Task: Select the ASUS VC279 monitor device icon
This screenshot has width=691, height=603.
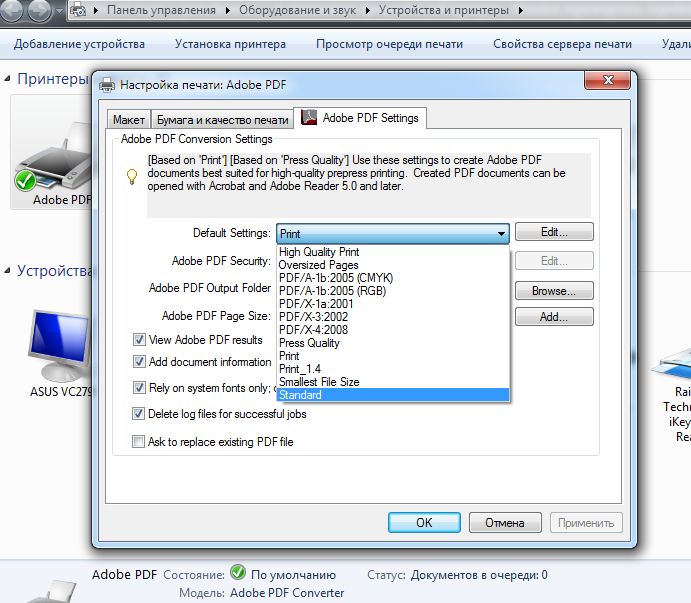Action: [x=59, y=345]
